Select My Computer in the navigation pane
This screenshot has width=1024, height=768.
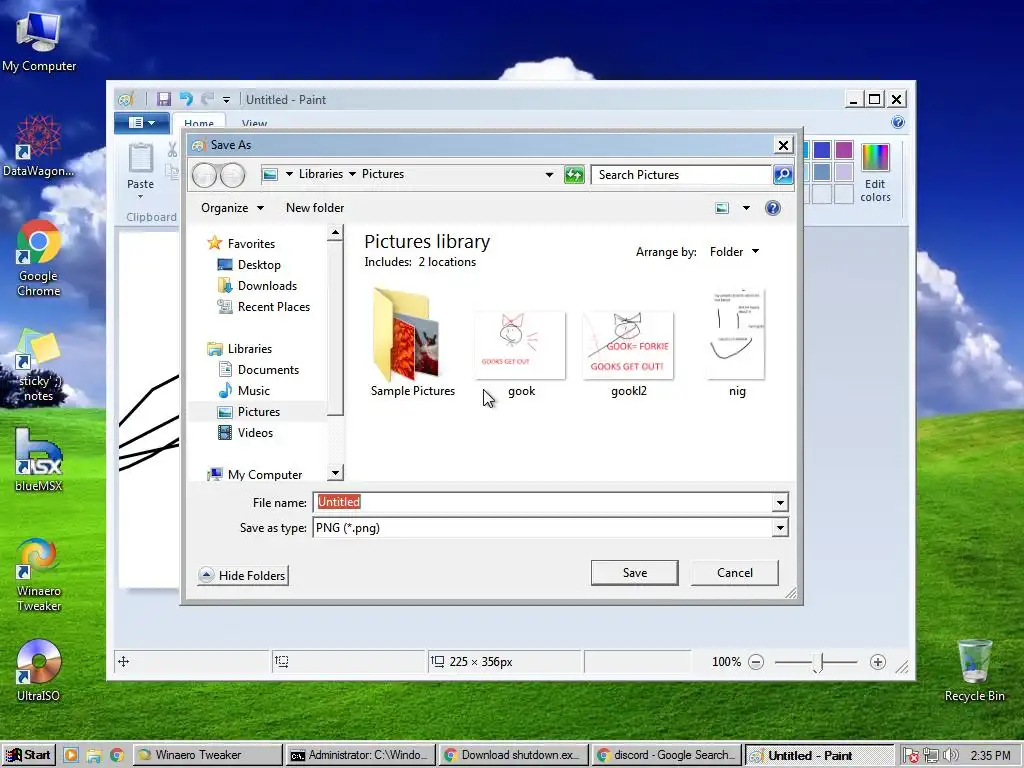click(x=264, y=475)
